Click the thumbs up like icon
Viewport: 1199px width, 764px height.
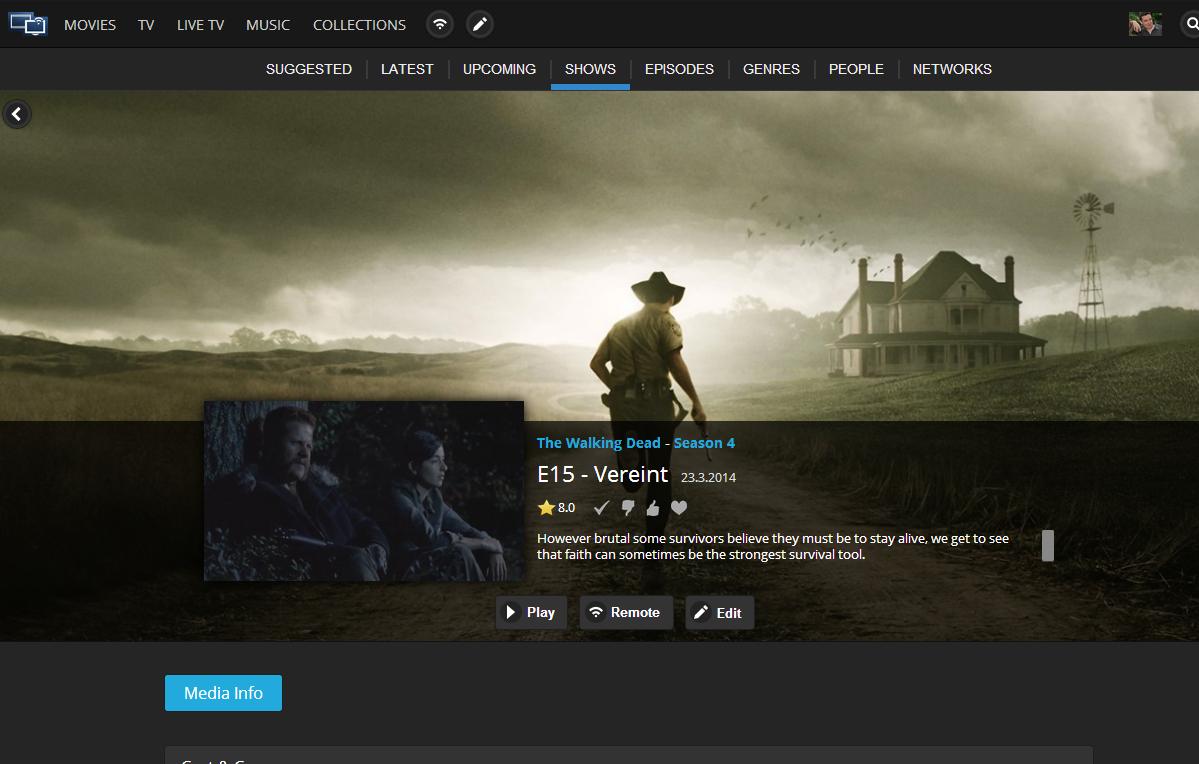pyautogui.click(x=653, y=508)
